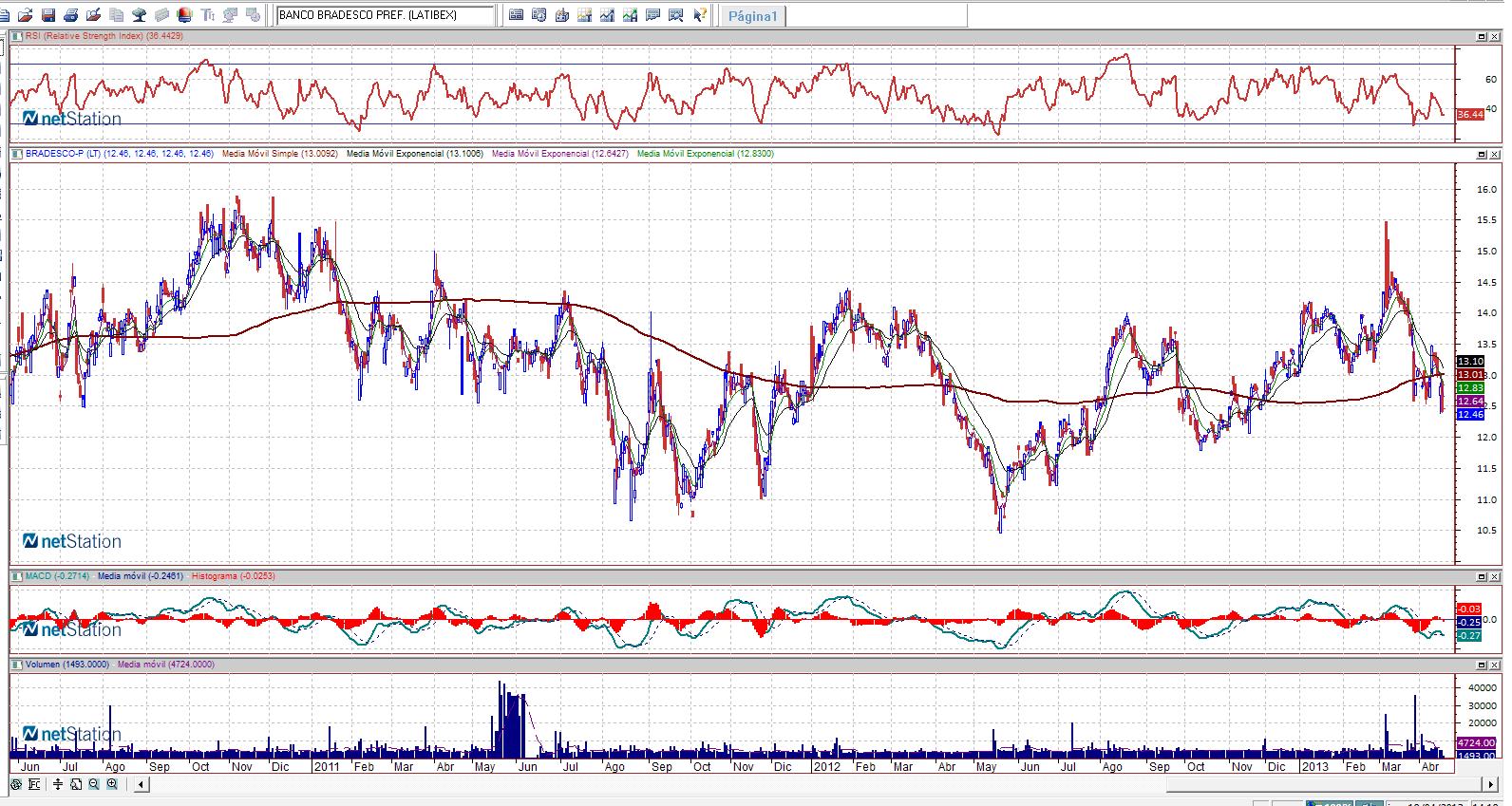The width and height of the screenshot is (1512, 806).
Task: Click the symbol field BANCO BRADESCO PREF. (LATIBEX)
Action: click(x=385, y=15)
